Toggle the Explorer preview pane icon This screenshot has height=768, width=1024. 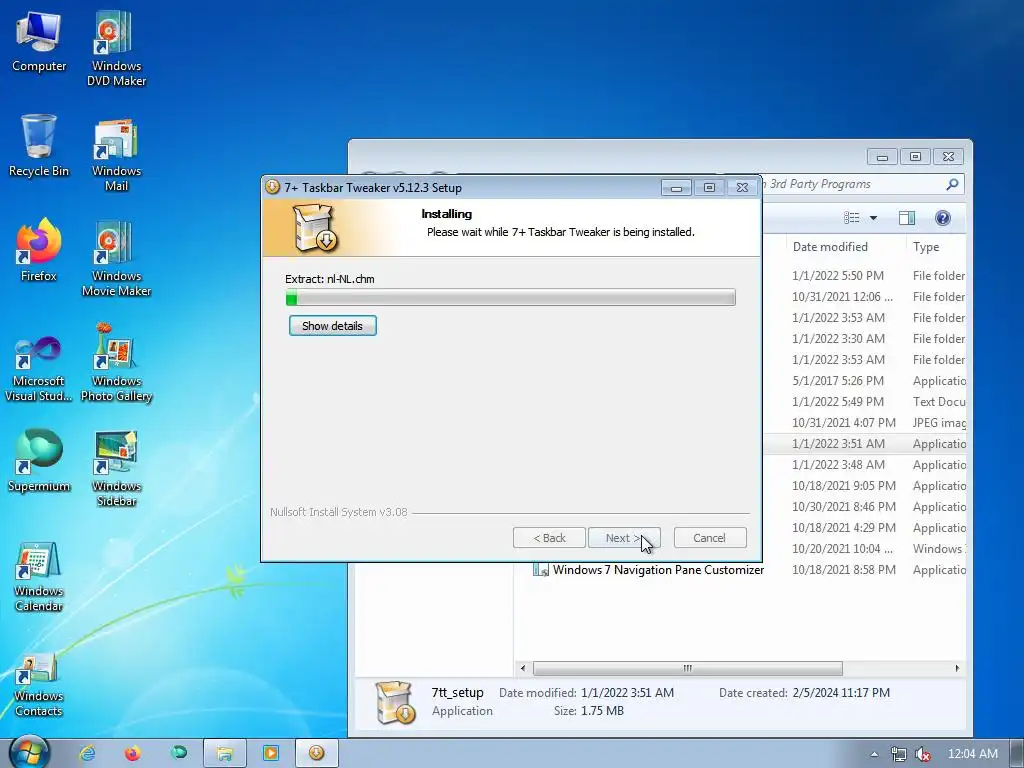tap(907, 218)
